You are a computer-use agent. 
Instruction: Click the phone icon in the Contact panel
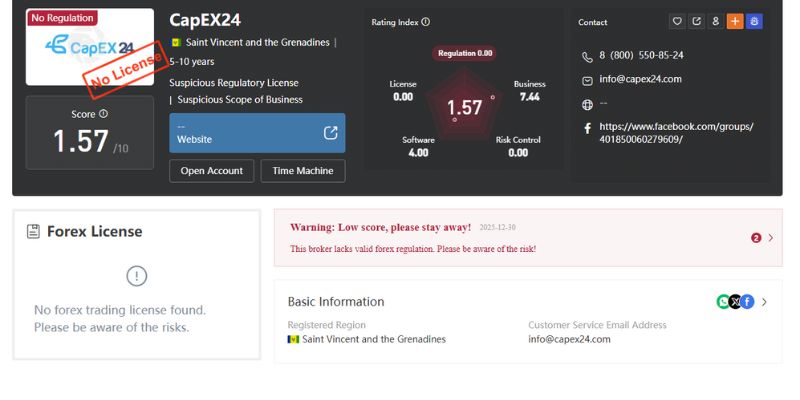[x=587, y=57]
